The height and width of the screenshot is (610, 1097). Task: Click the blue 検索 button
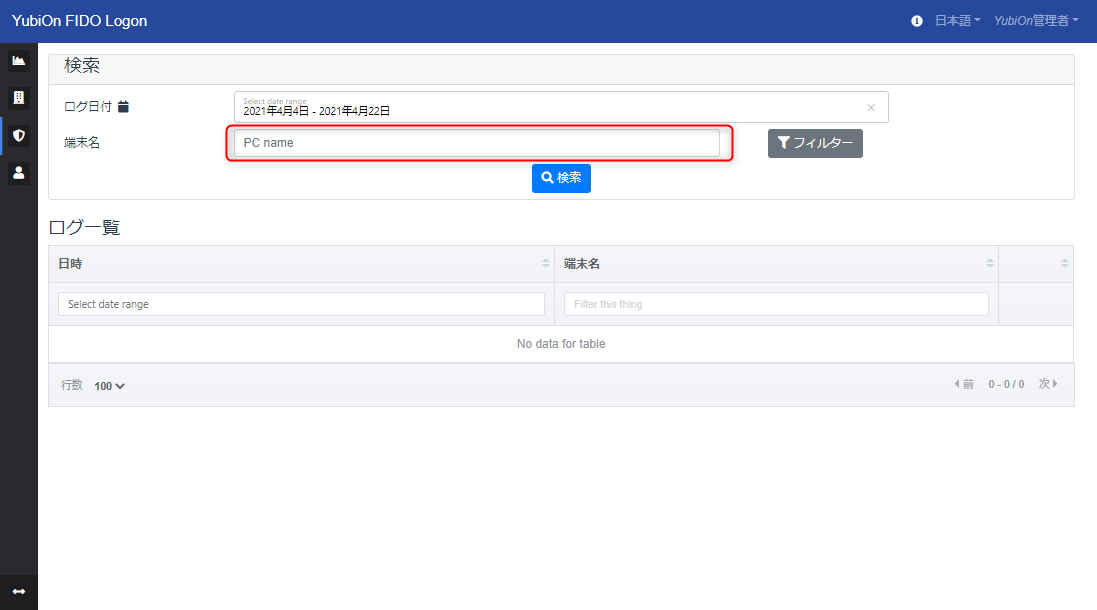point(561,178)
